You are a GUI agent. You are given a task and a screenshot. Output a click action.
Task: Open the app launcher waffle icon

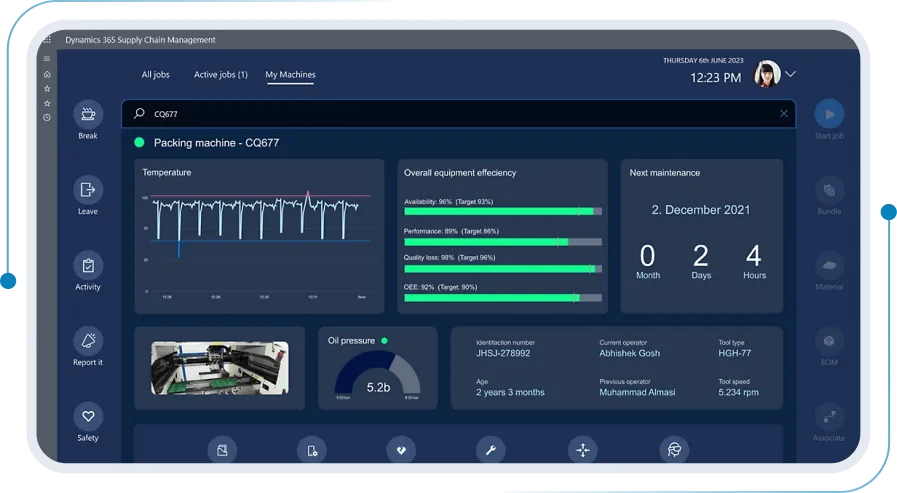coord(47,39)
